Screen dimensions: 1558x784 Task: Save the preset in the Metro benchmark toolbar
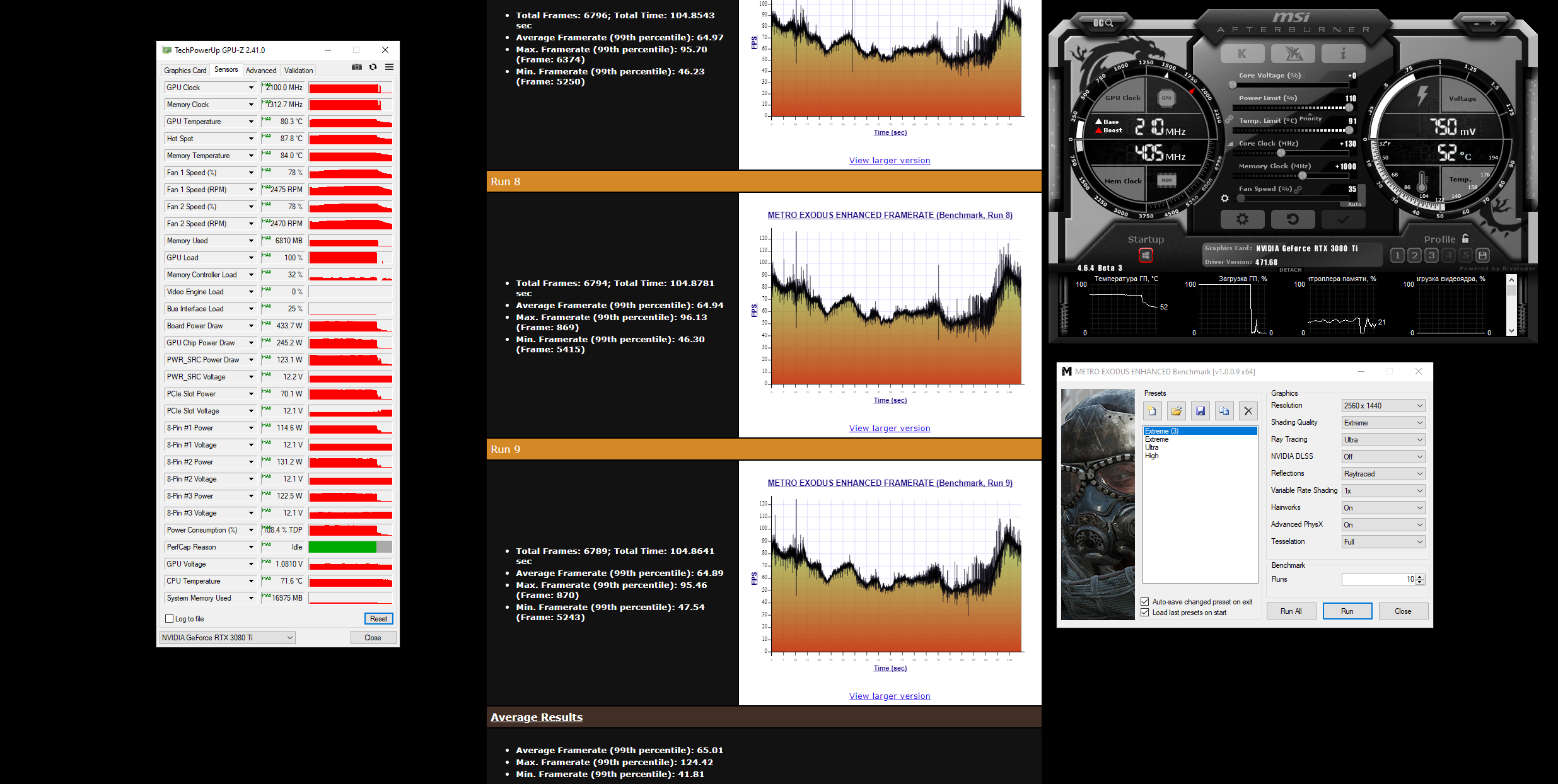1200,411
